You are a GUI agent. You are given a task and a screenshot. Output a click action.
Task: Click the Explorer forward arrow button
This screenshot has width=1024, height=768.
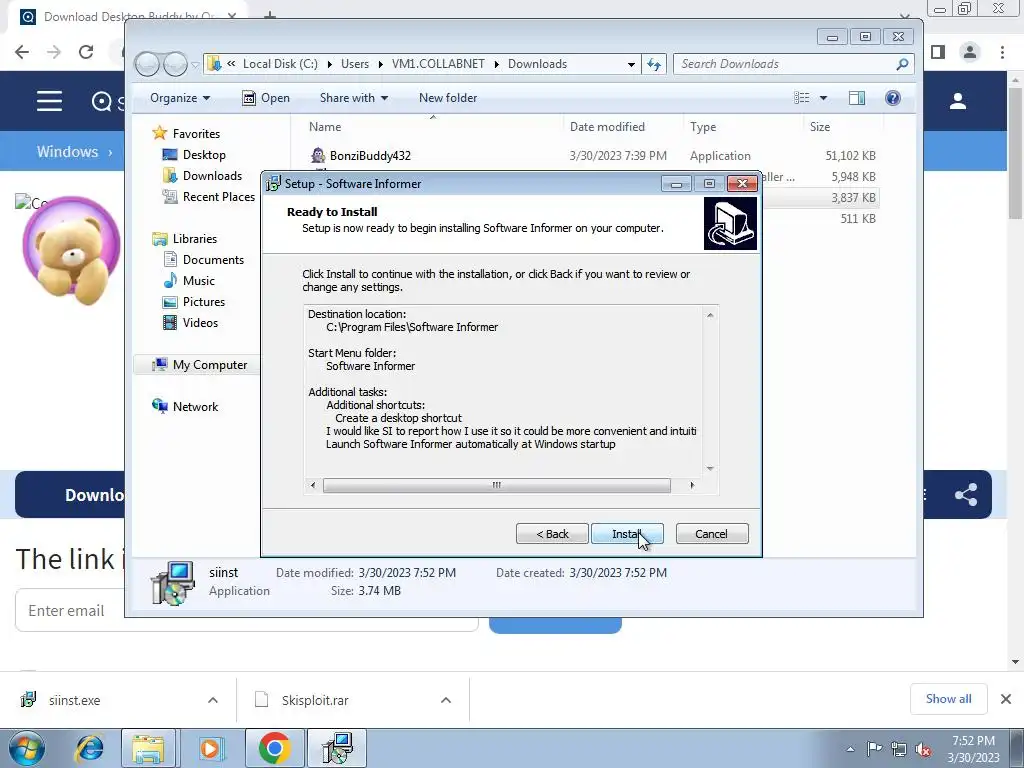coord(175,64)
